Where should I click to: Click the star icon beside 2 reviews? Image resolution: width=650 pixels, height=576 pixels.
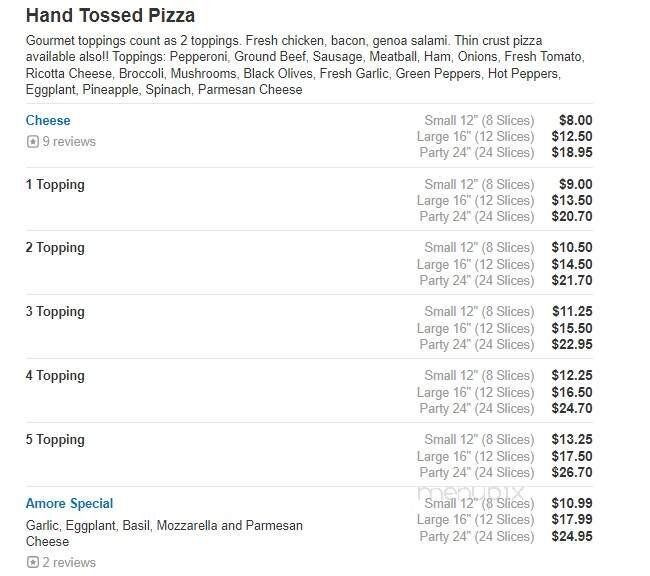point(32,563)
